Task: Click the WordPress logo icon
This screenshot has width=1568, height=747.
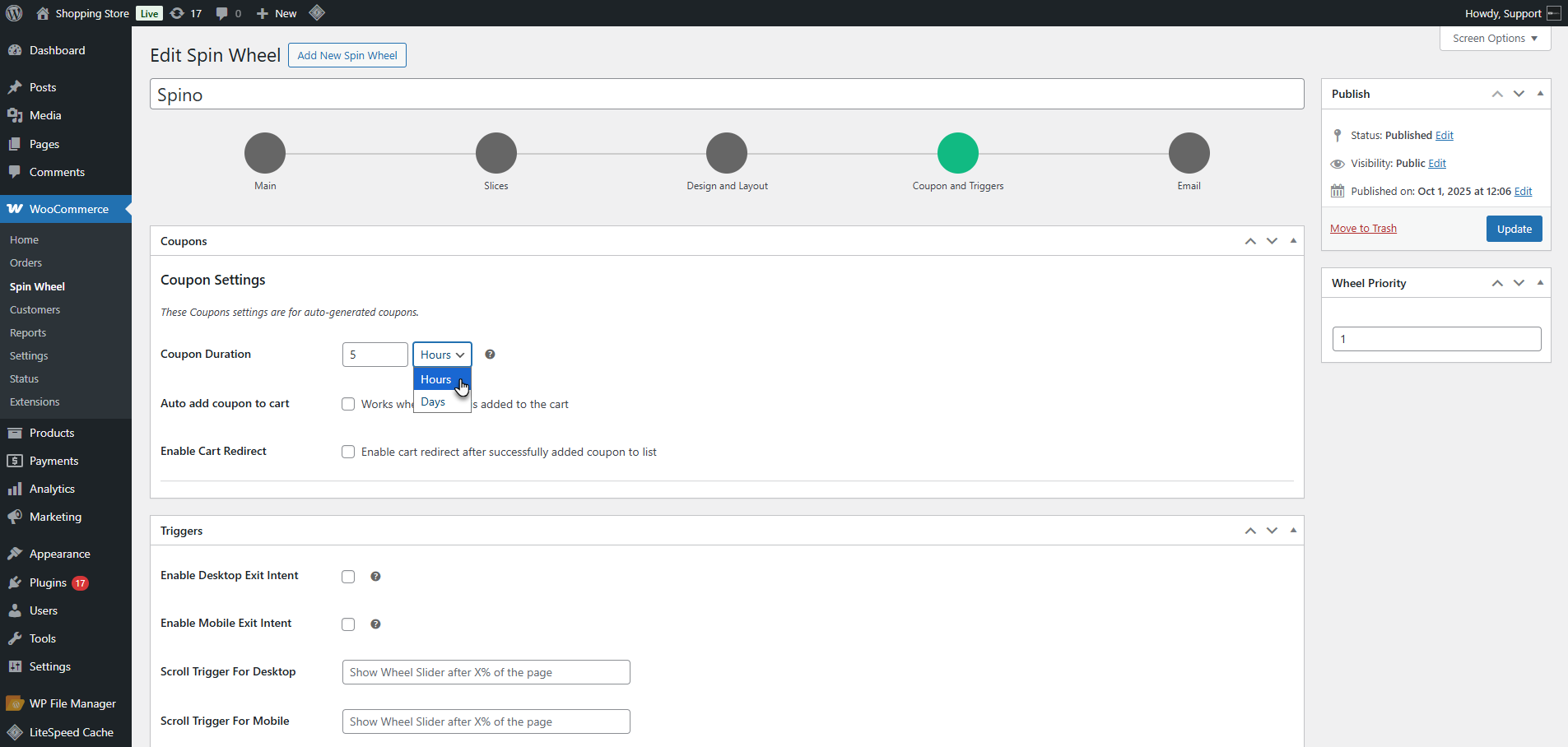Action: pyautogui.click(x=14, y=13)
